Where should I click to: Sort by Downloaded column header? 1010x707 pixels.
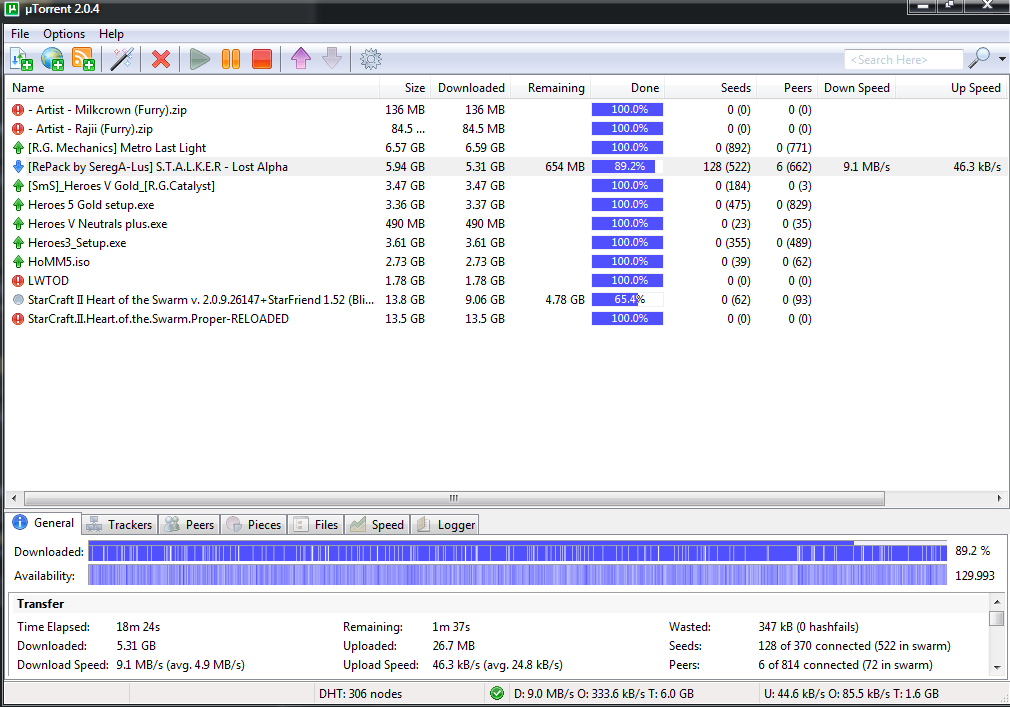(471, 88)
